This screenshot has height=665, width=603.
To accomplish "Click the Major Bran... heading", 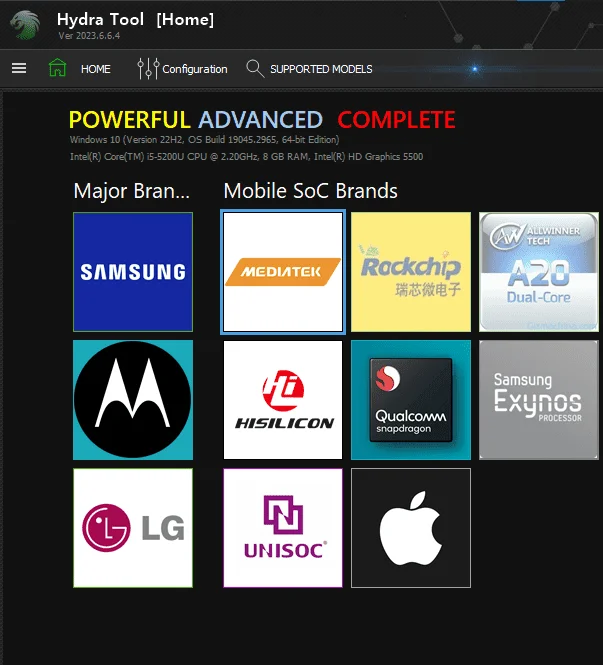I will point(131,191).
